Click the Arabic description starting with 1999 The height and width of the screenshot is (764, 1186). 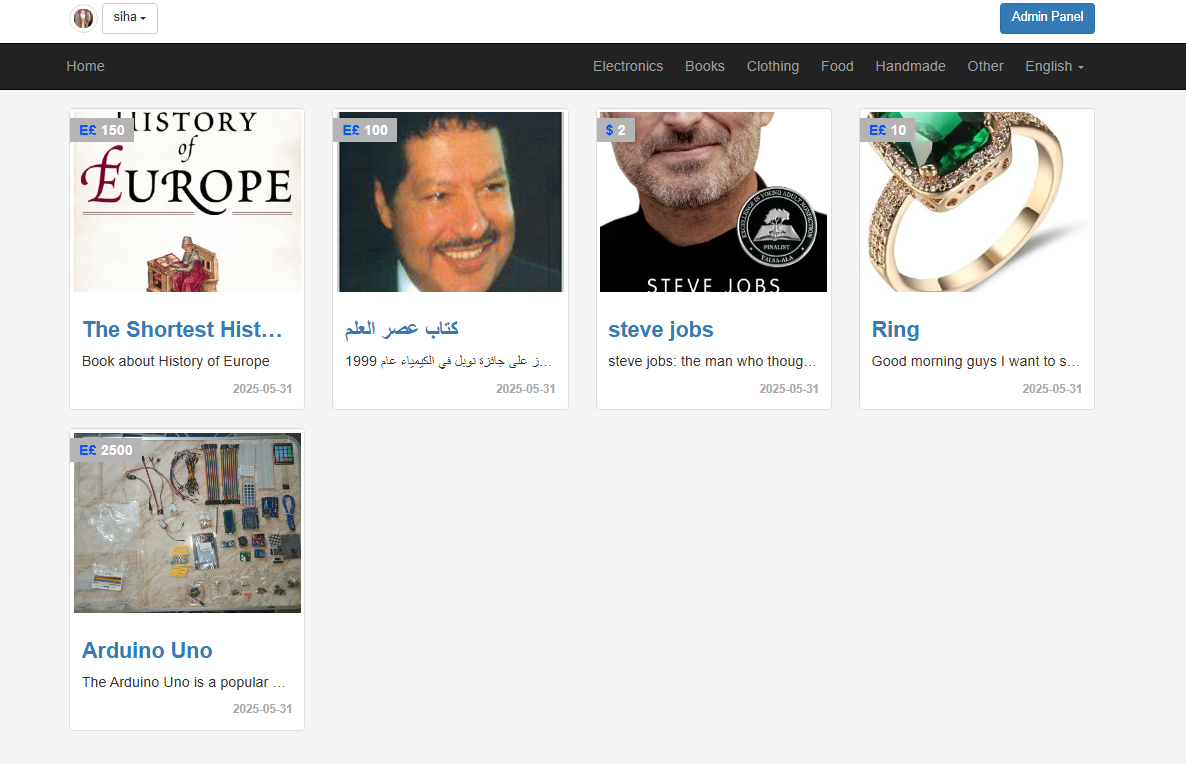(x=449, y=362)
